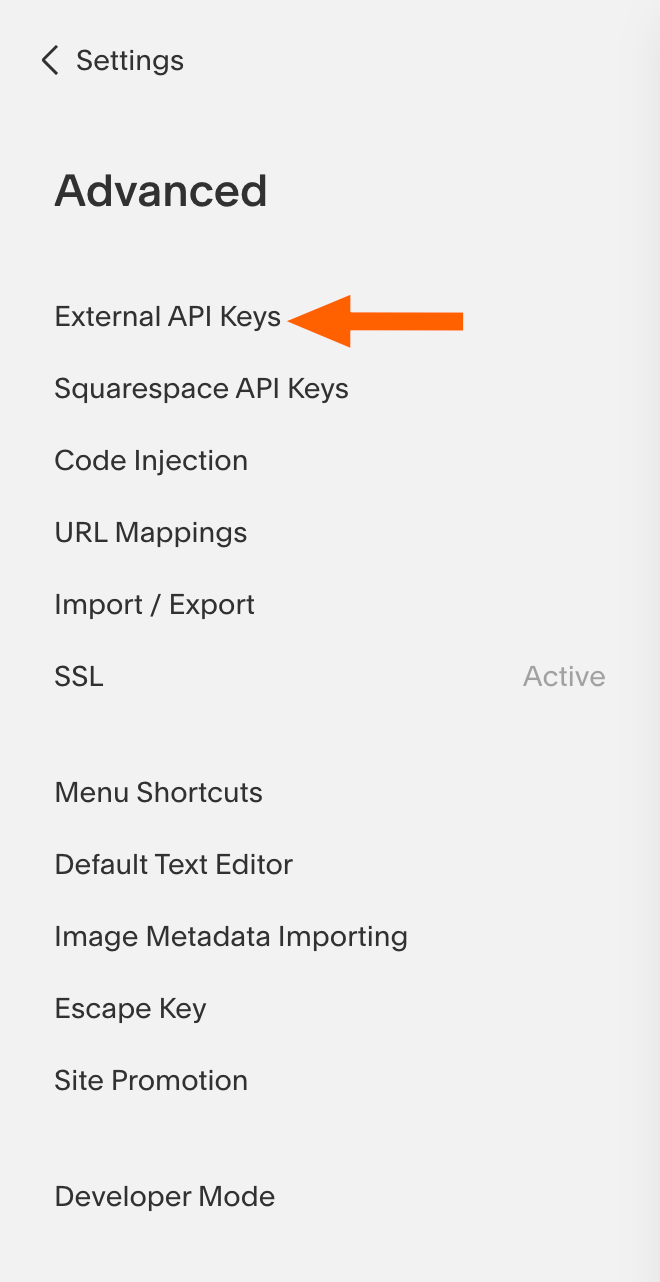The image size is (660, 1282).
Task: Choose the Escape Key option
Action: (130, 1009)
